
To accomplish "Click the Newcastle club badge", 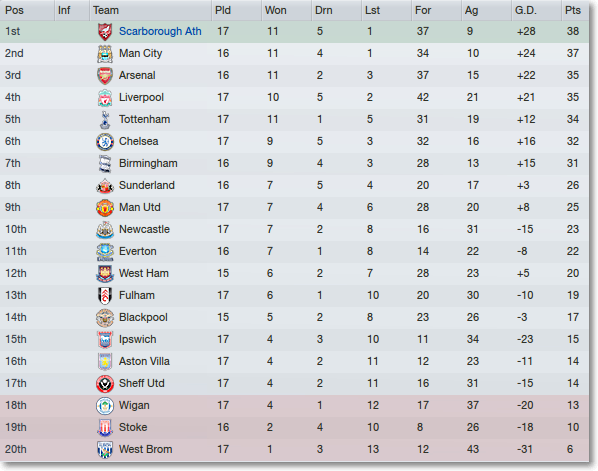I will point(105,230).
